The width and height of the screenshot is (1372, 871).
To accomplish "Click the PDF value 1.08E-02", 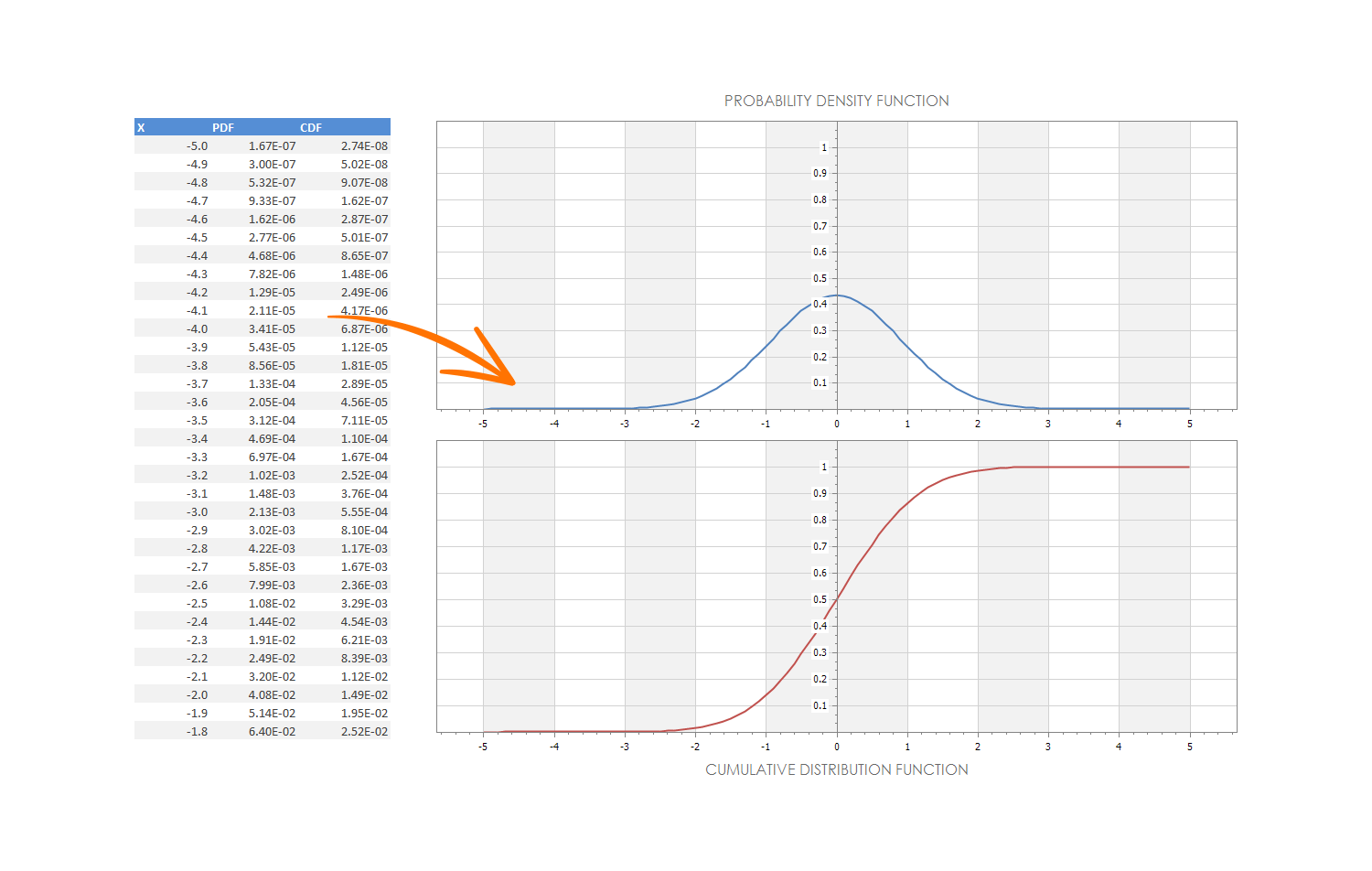I will tap(272, 604).
